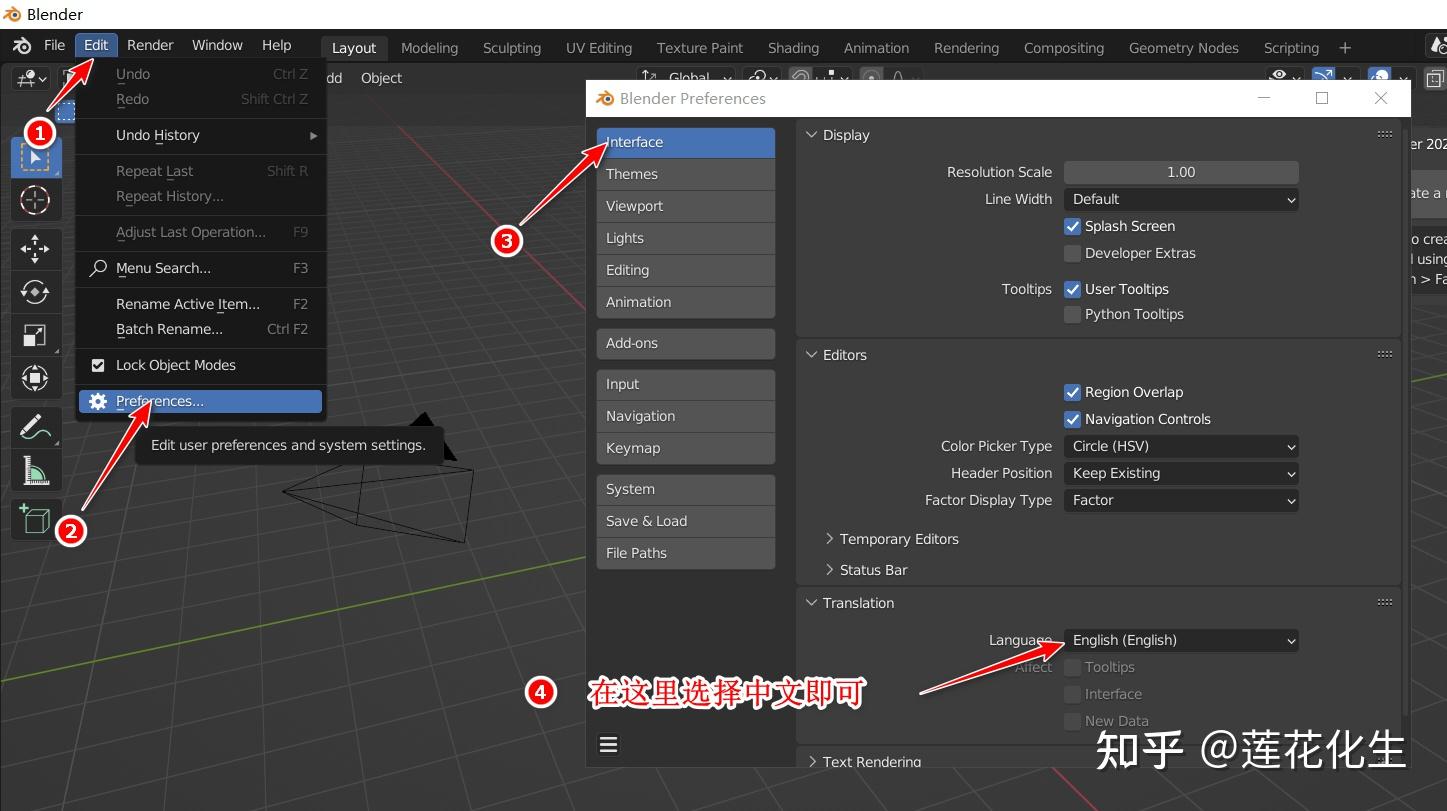Open Color Picker Type dropdown

point(1181,446)
